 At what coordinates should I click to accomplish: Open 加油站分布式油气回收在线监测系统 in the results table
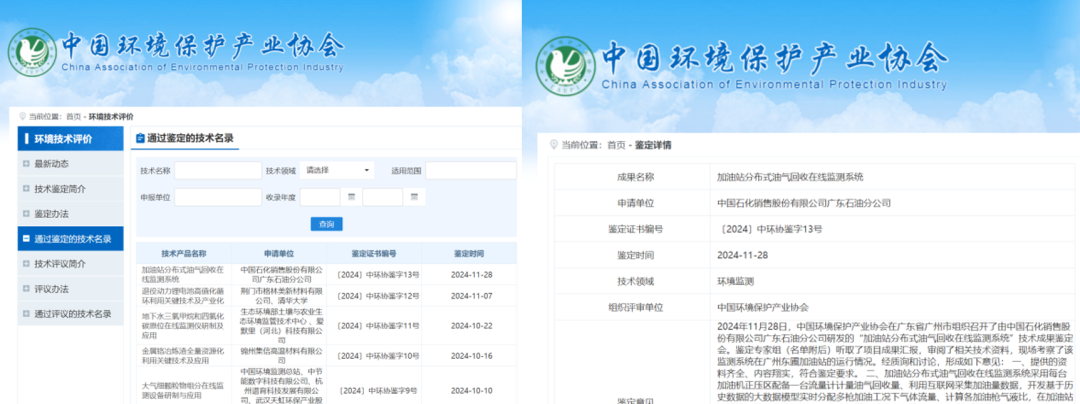click(183, 275)
